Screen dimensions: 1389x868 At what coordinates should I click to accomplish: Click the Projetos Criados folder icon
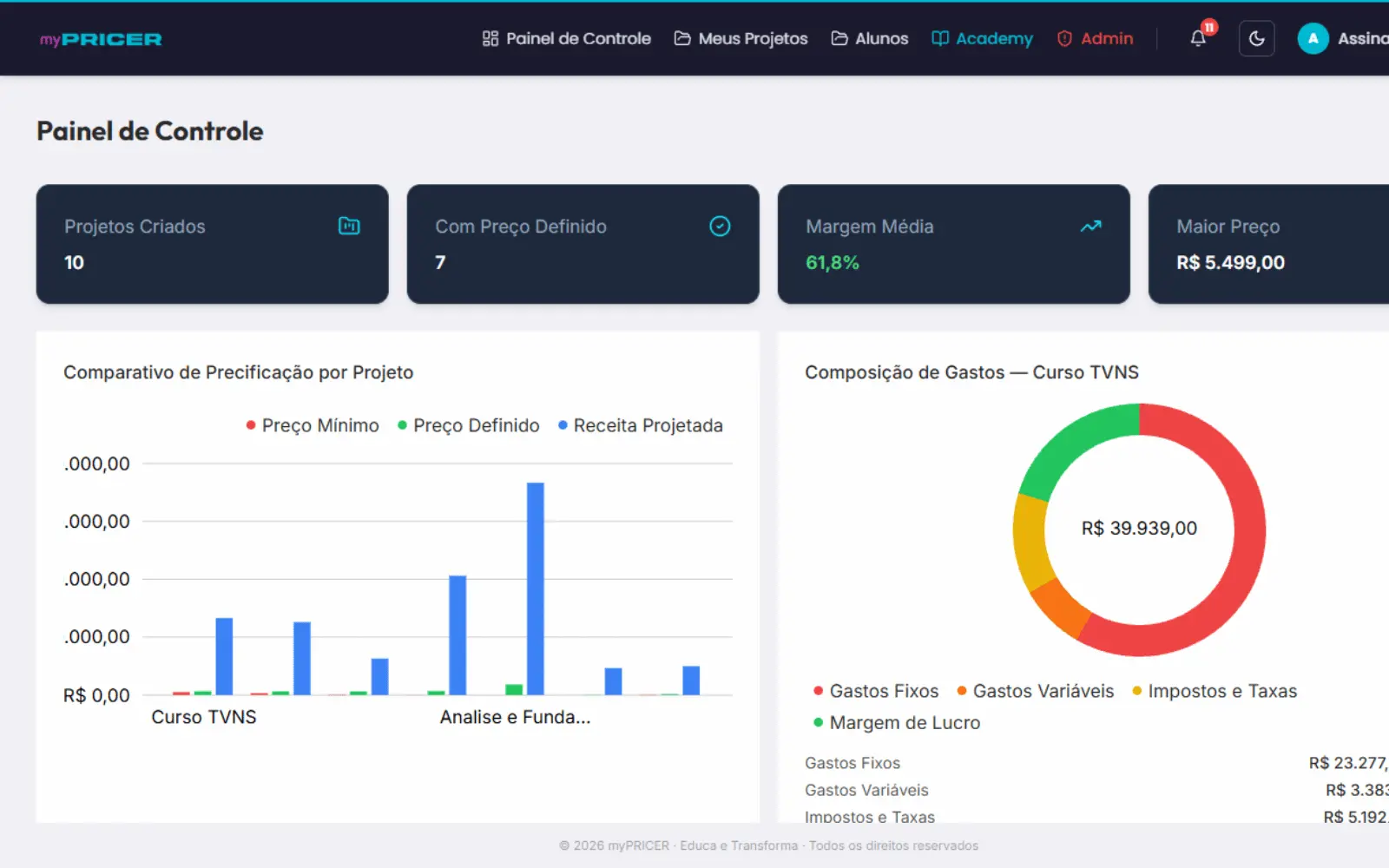(x=349, y=226)
